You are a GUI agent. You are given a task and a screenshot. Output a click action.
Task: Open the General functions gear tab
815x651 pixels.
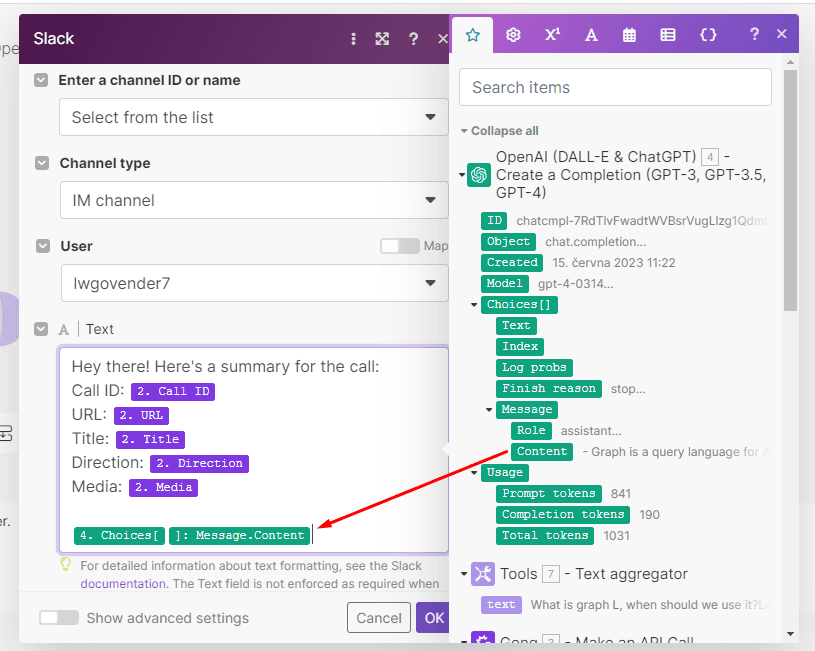tap(513, 34)
